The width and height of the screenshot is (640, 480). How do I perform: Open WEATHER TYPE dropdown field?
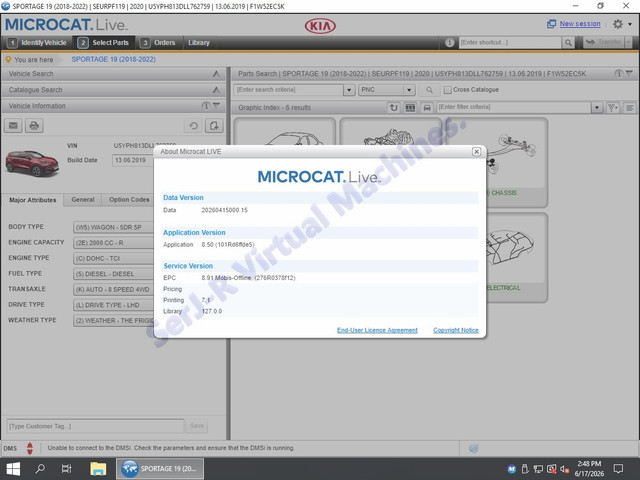point(113,320)
